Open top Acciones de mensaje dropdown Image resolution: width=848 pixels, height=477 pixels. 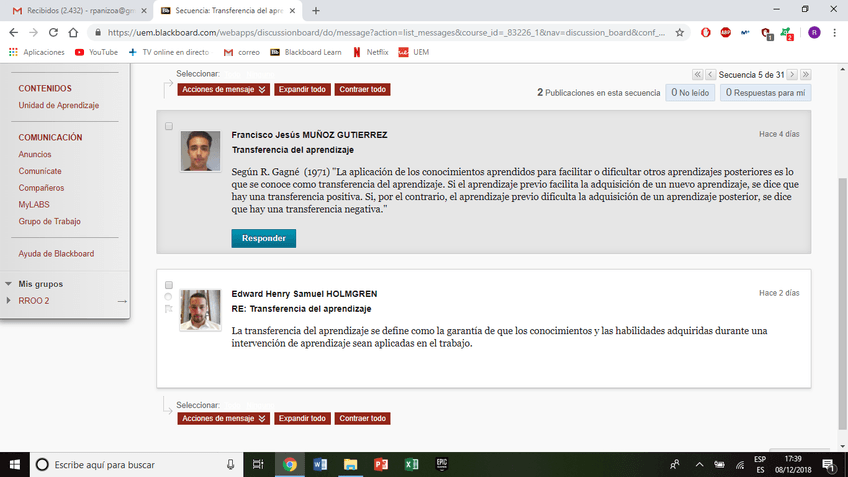pyautogui.click(x=223, y=89)
